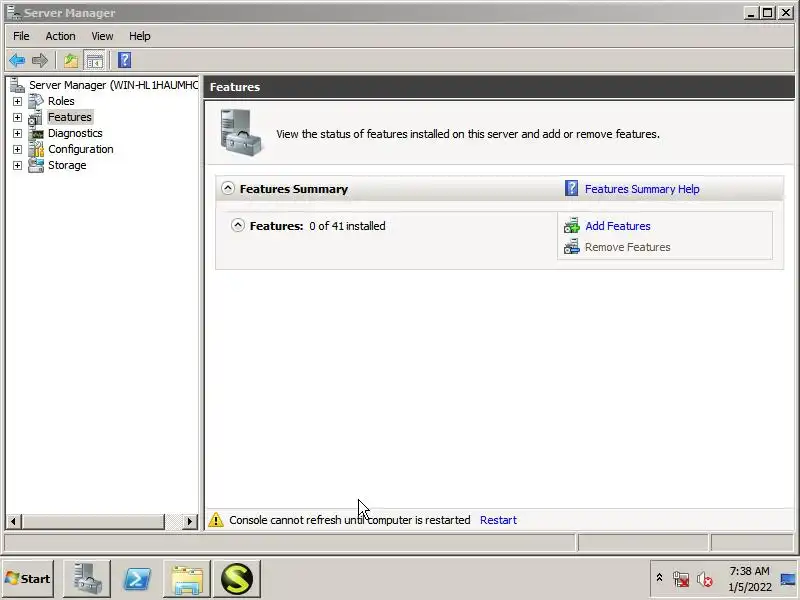Click the Up one level toolbar icon
The image size is (800, 600).
click(x=70, y=60)
